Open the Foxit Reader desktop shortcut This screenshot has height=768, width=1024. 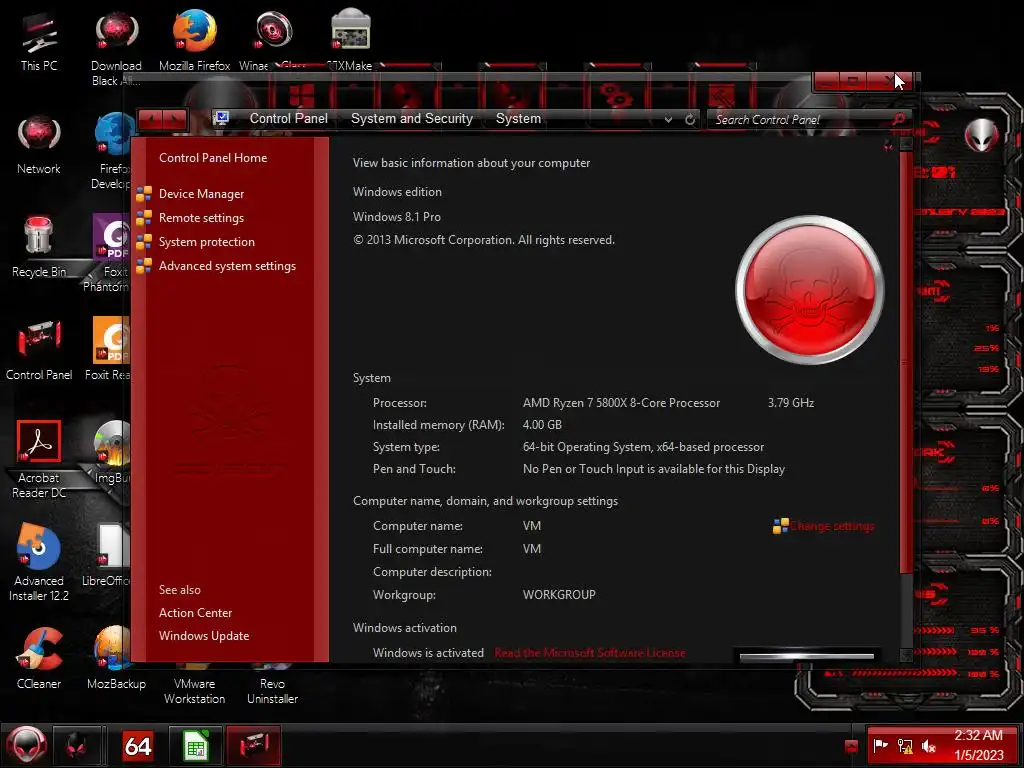(x=109, y=349)
